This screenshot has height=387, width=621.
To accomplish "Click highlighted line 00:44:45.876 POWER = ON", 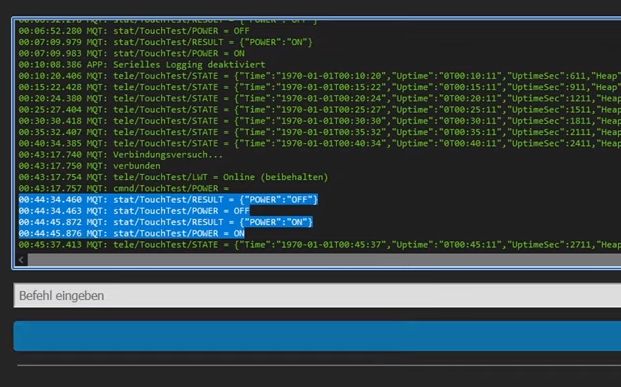I will pyautogui.click(x=131, y=233).
